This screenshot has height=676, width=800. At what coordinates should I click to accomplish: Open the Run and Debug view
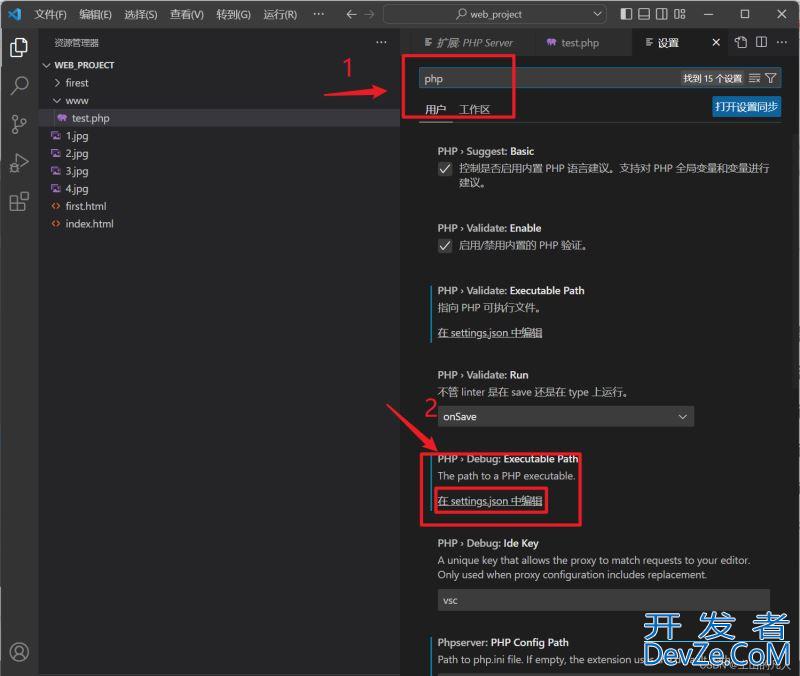pos(19,163)
